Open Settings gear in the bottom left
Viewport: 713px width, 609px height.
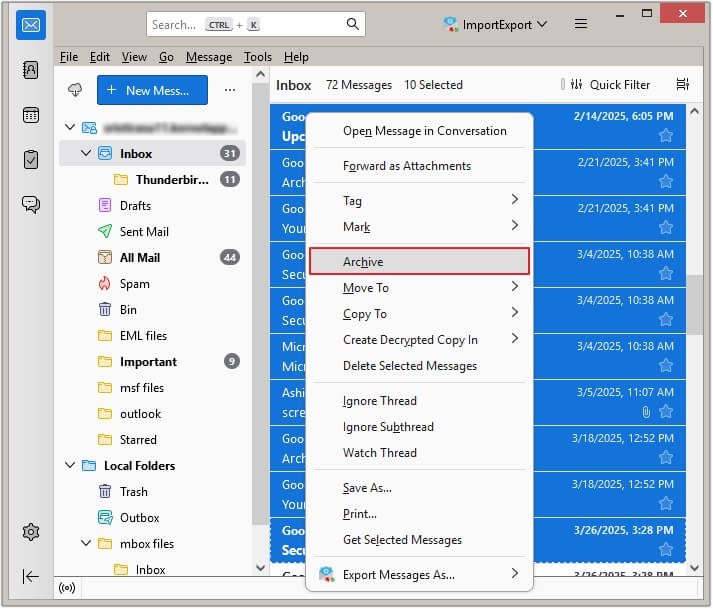(x=30, y=532)
